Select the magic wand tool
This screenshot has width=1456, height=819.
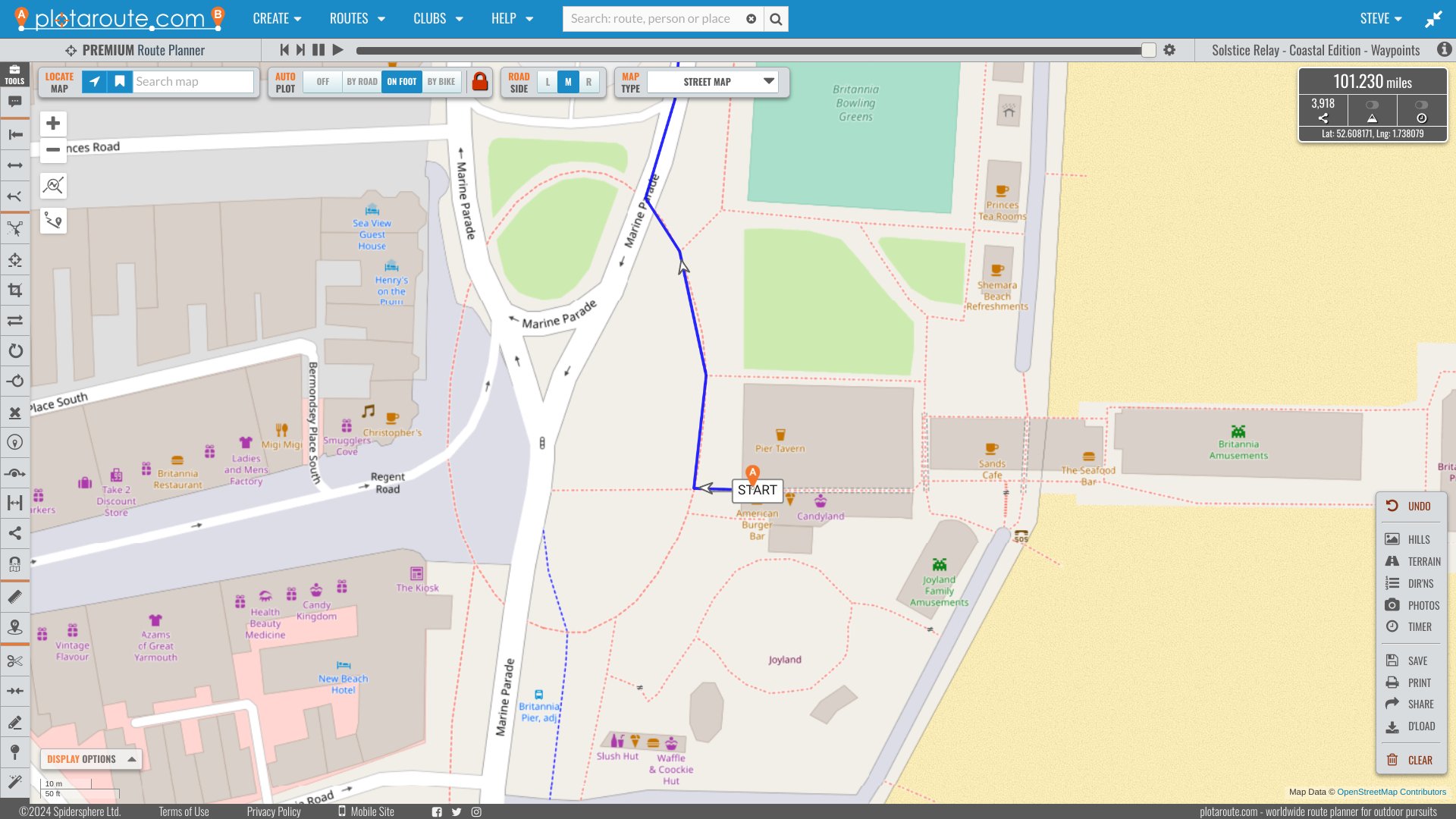pos(14,782)
